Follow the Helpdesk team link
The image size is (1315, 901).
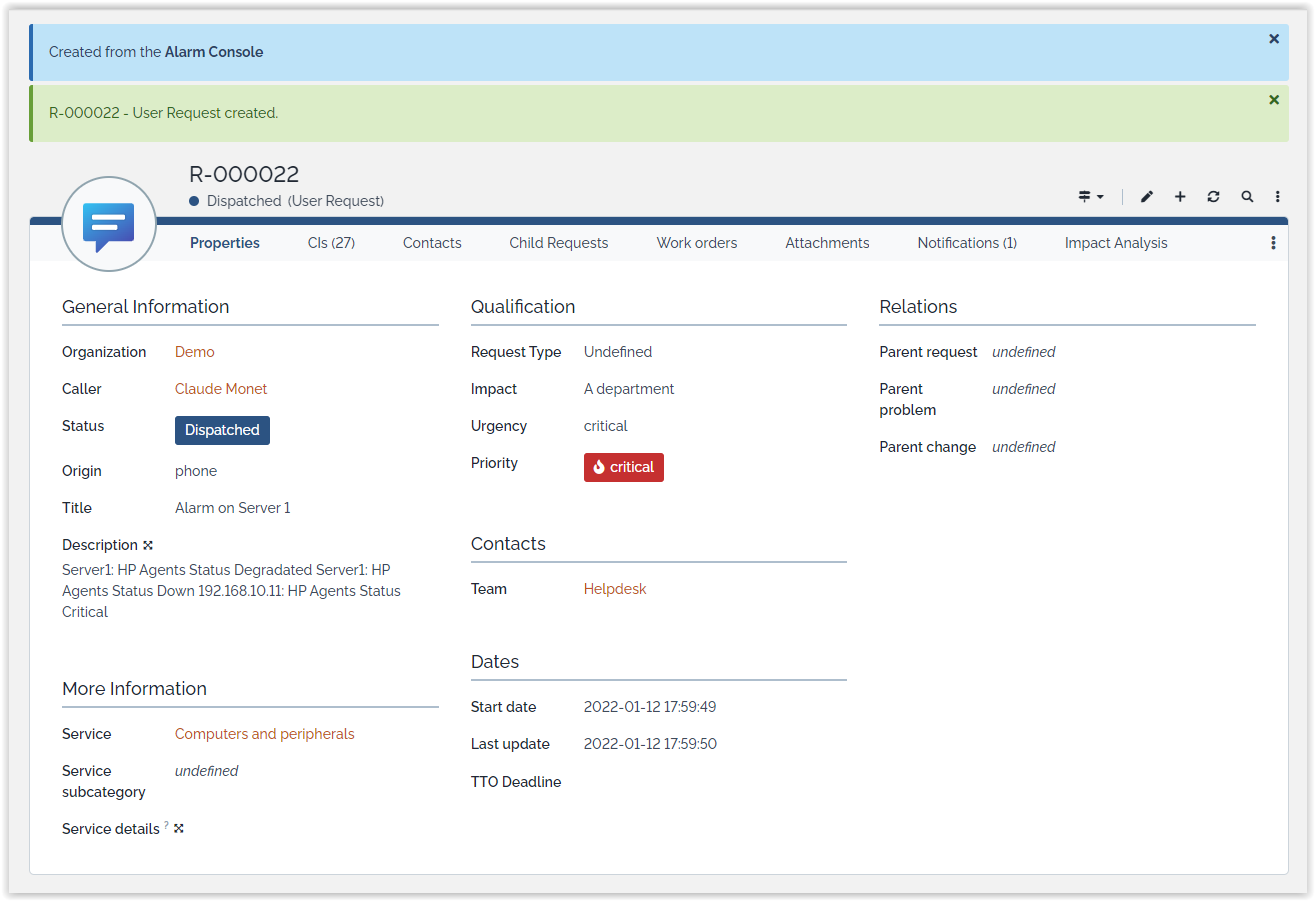615,589
